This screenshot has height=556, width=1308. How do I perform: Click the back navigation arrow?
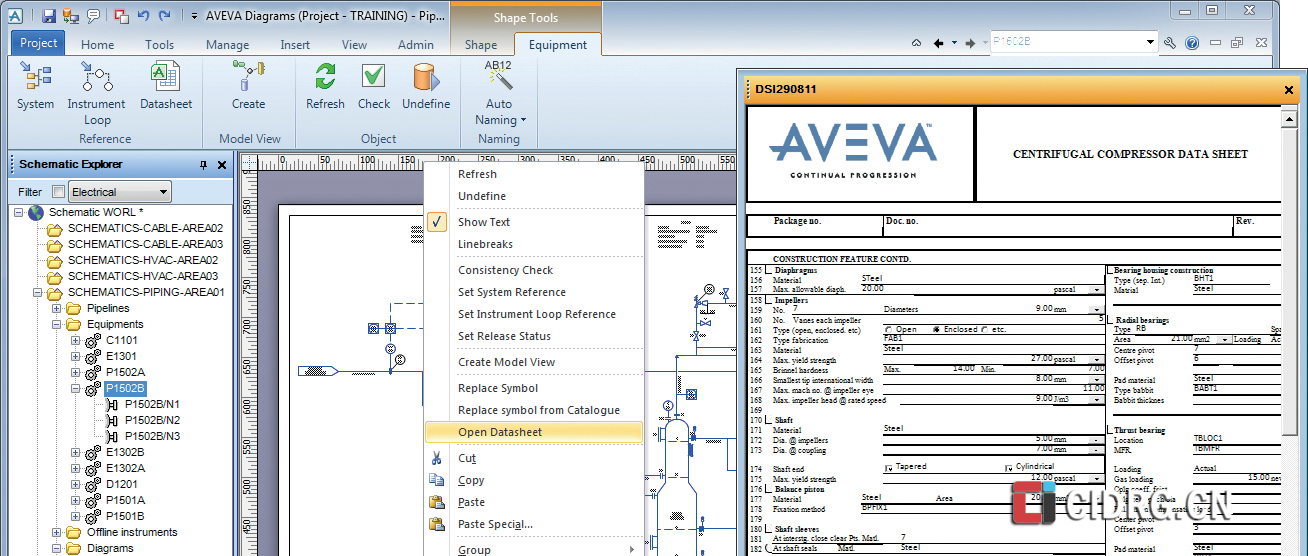[x=938, y=43]
